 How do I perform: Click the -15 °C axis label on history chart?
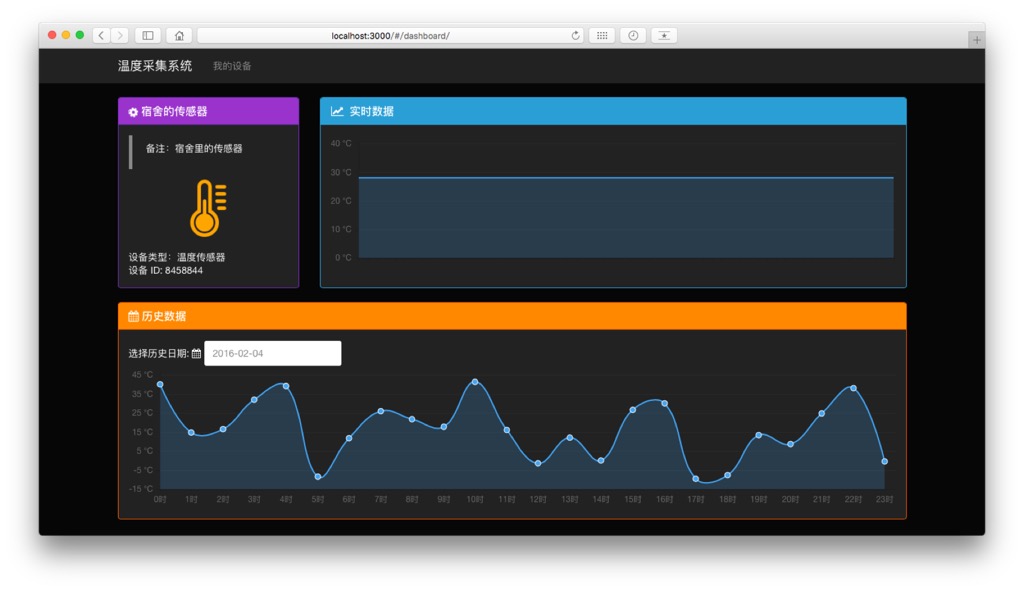pyautogui.click(x=142, y=489)
